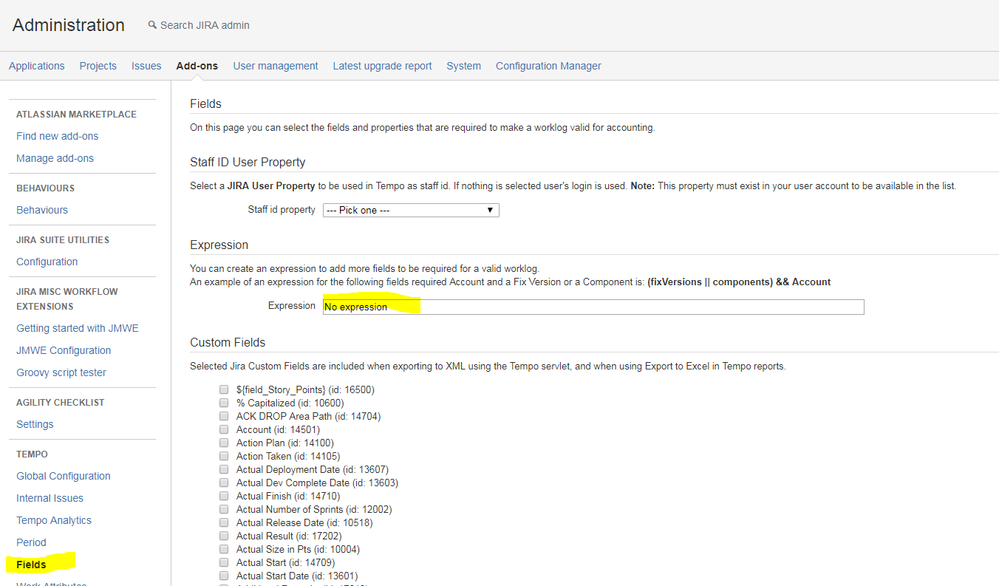999x586 pixels.
Task: Click the Administration heading
Action: [x=69, y=25]
